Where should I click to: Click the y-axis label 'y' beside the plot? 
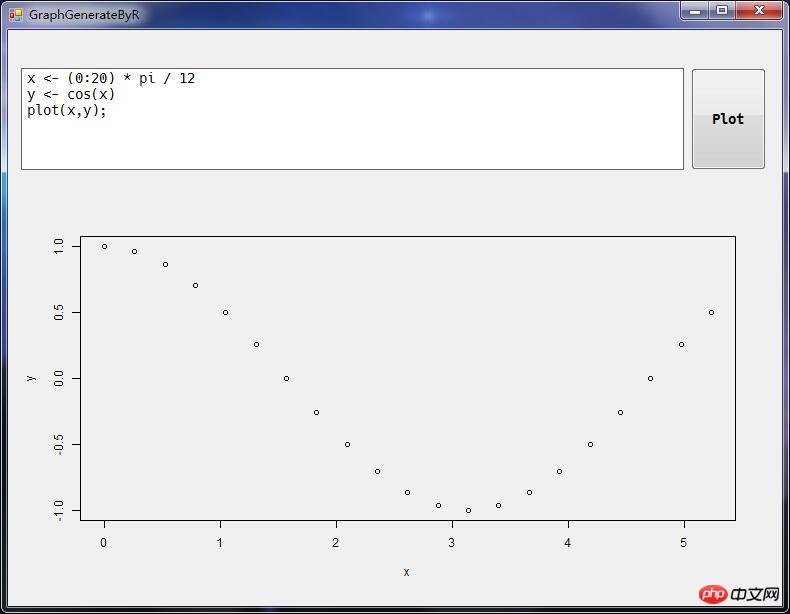pyautogui.click(x=31, y=378)
